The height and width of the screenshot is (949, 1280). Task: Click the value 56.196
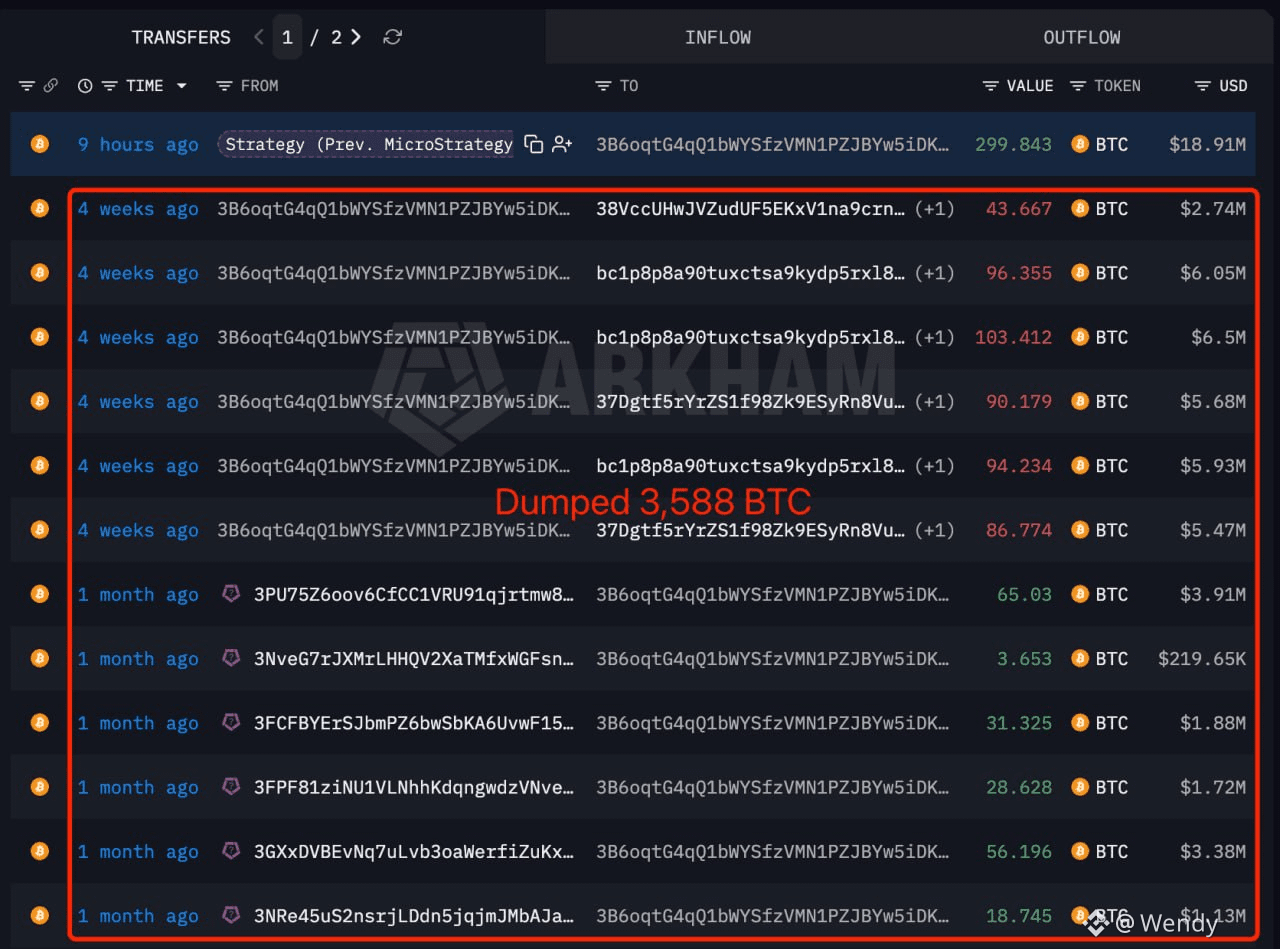(x=1019, y=851)
